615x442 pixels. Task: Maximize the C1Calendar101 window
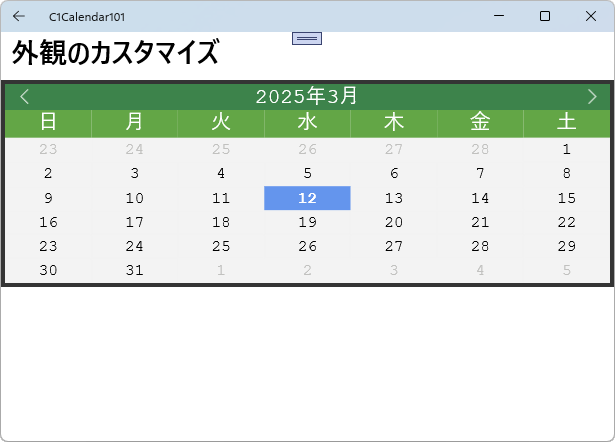click(x=545, y=16)
